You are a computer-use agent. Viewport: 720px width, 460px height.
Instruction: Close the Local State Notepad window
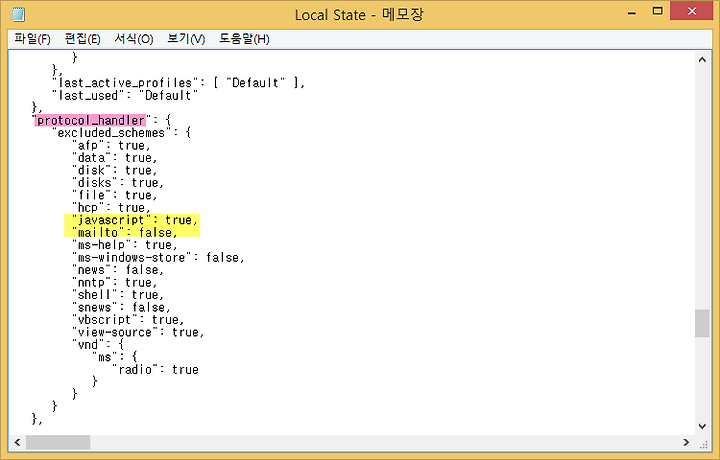692,11
